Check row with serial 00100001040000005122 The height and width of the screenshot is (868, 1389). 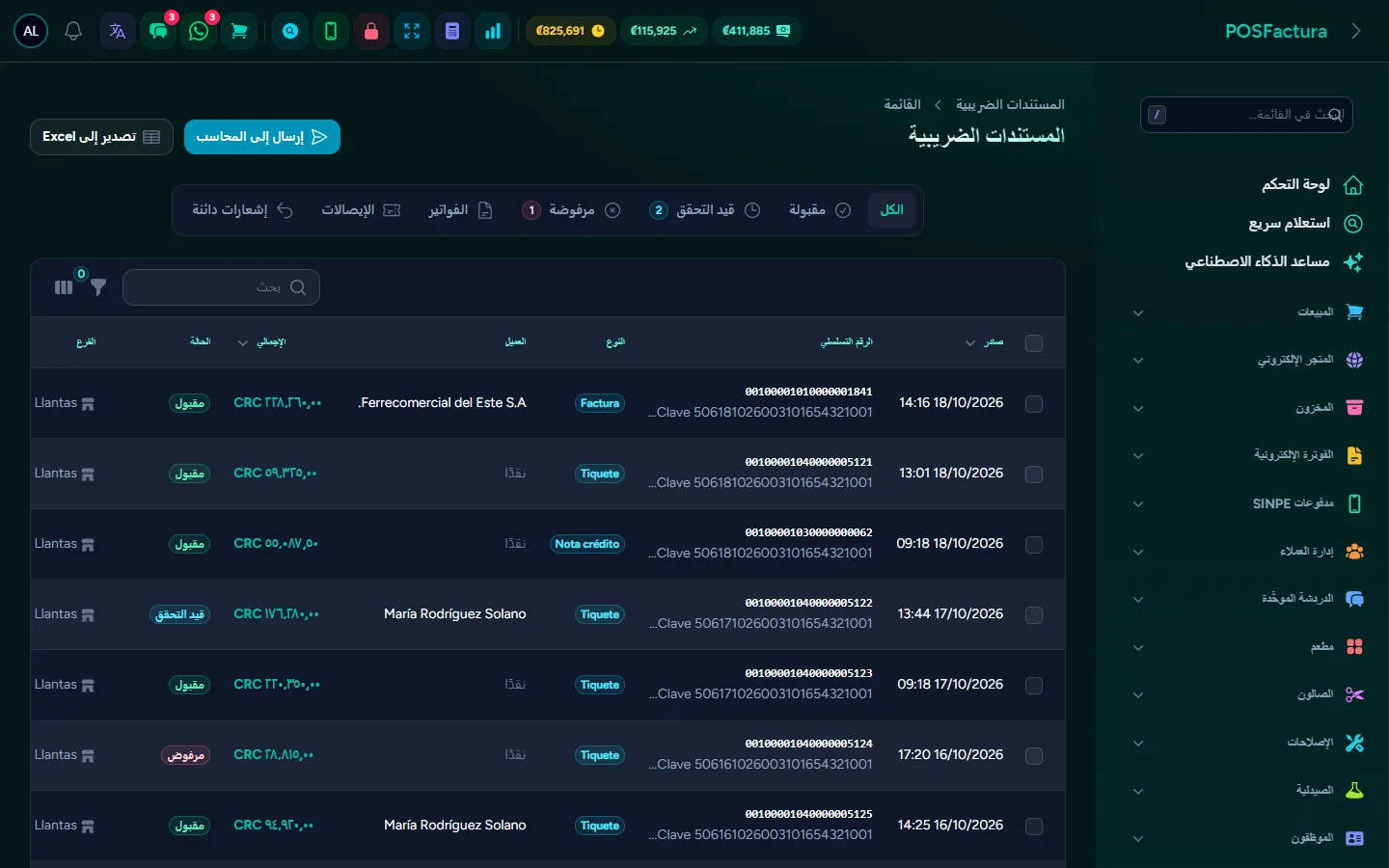(1034, 615)
